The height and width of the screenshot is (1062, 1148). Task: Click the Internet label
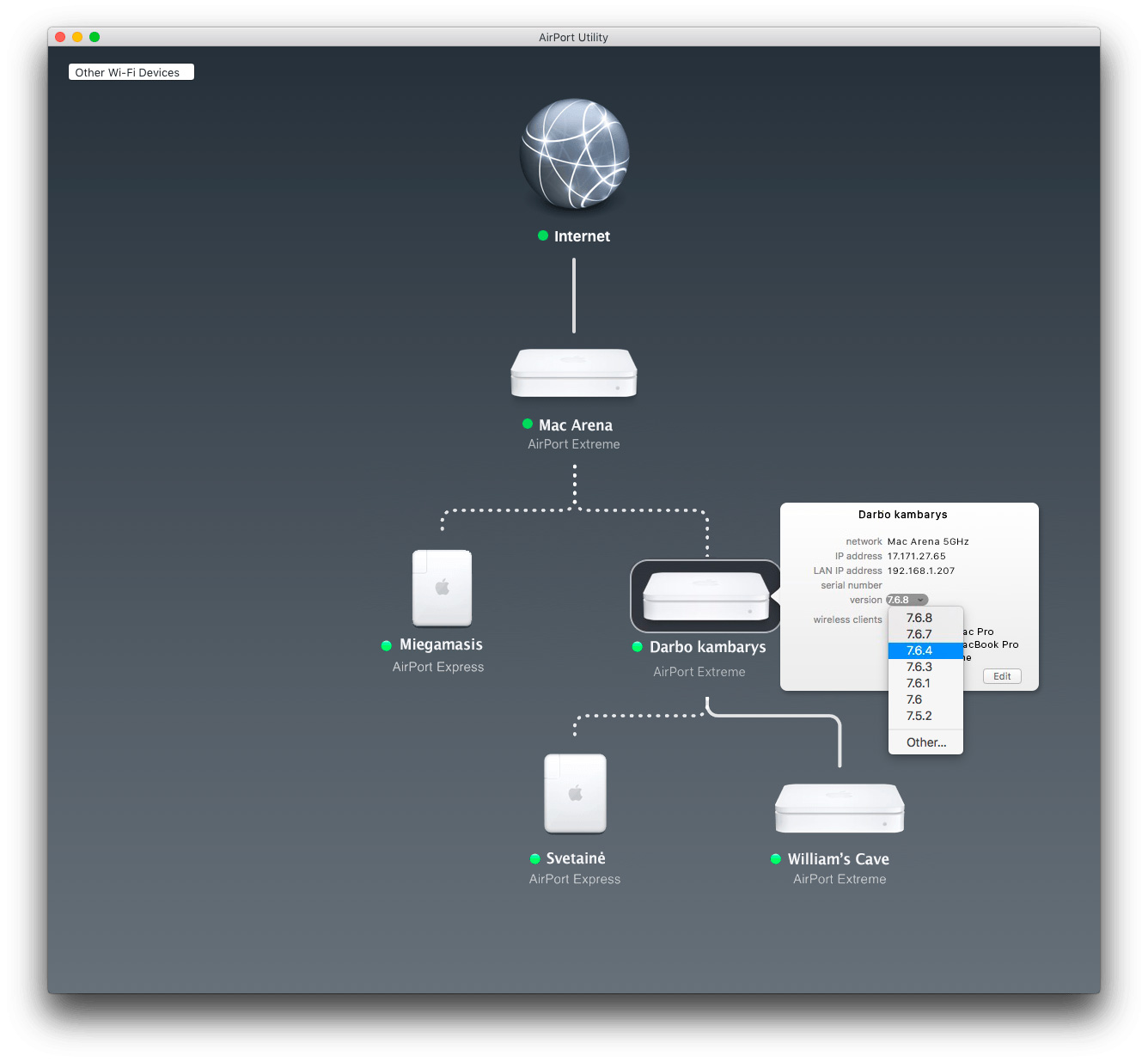coord(582,236)
